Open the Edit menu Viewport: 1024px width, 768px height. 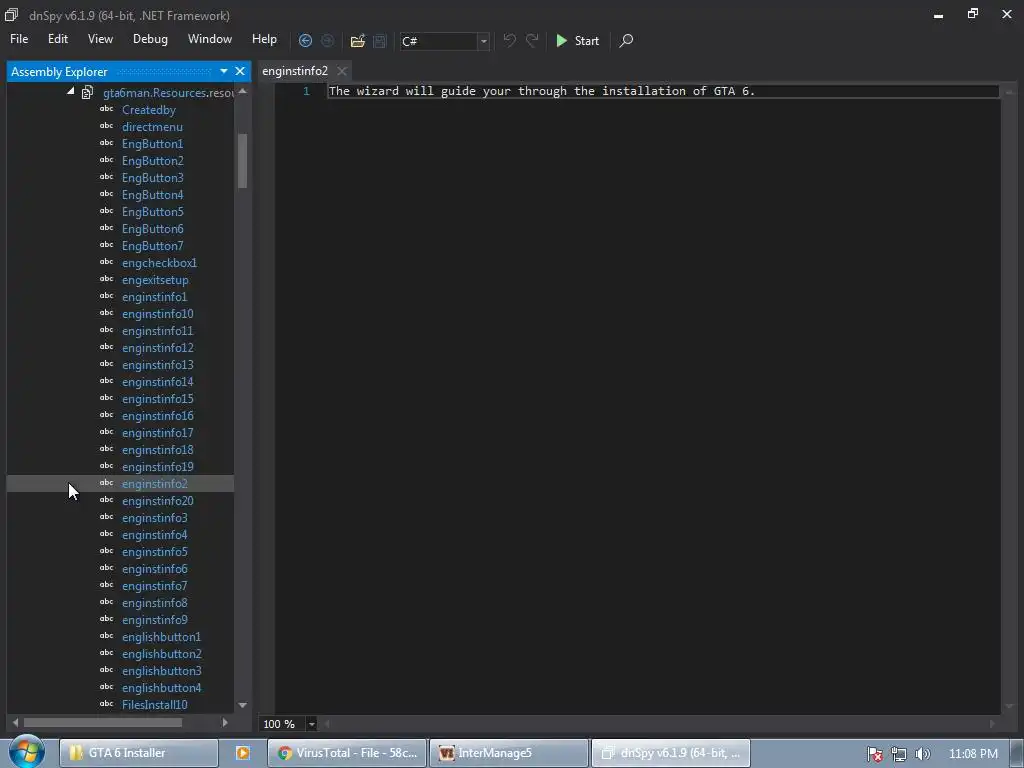57,39
